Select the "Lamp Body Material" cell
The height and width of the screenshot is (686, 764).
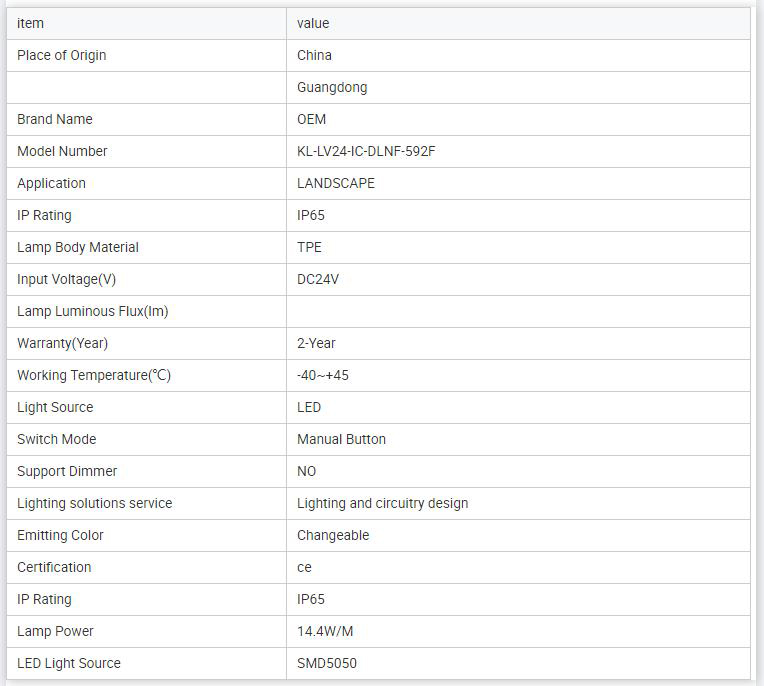[78, 247]
